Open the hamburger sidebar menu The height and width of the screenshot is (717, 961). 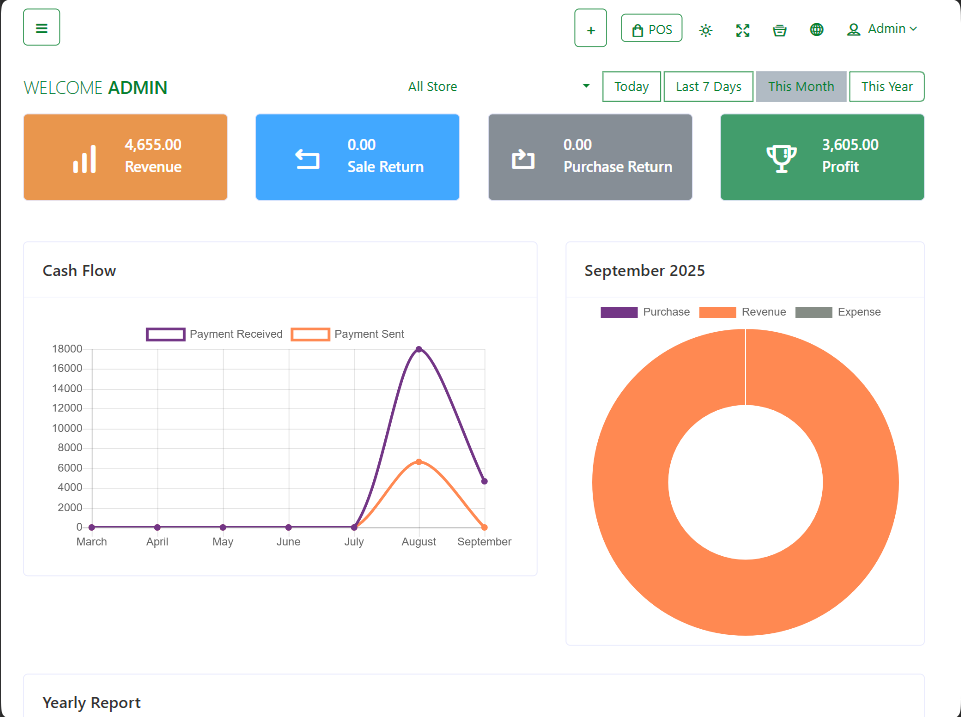pos(41,28)
